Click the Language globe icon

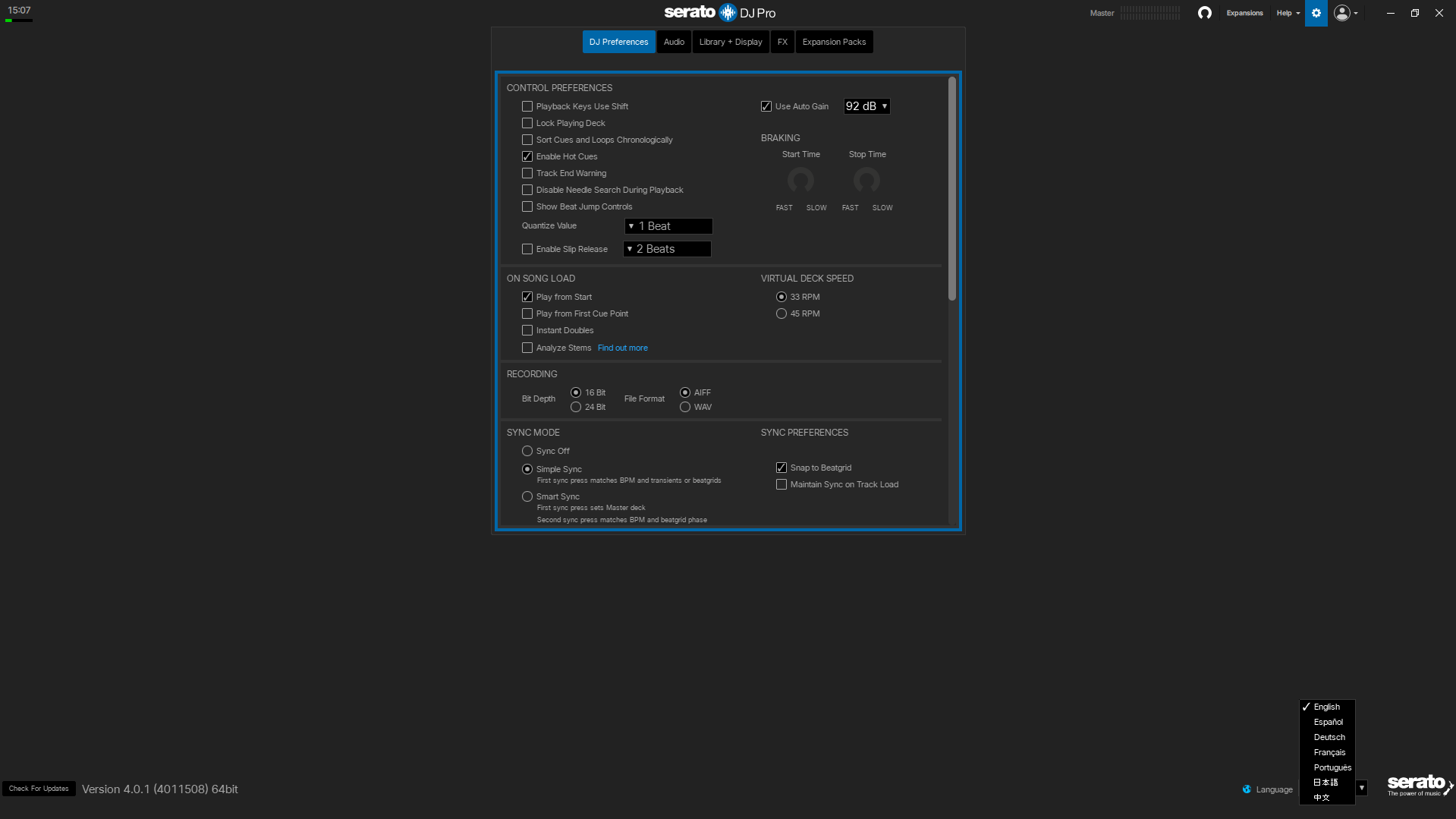click(x=1247, y=789)
